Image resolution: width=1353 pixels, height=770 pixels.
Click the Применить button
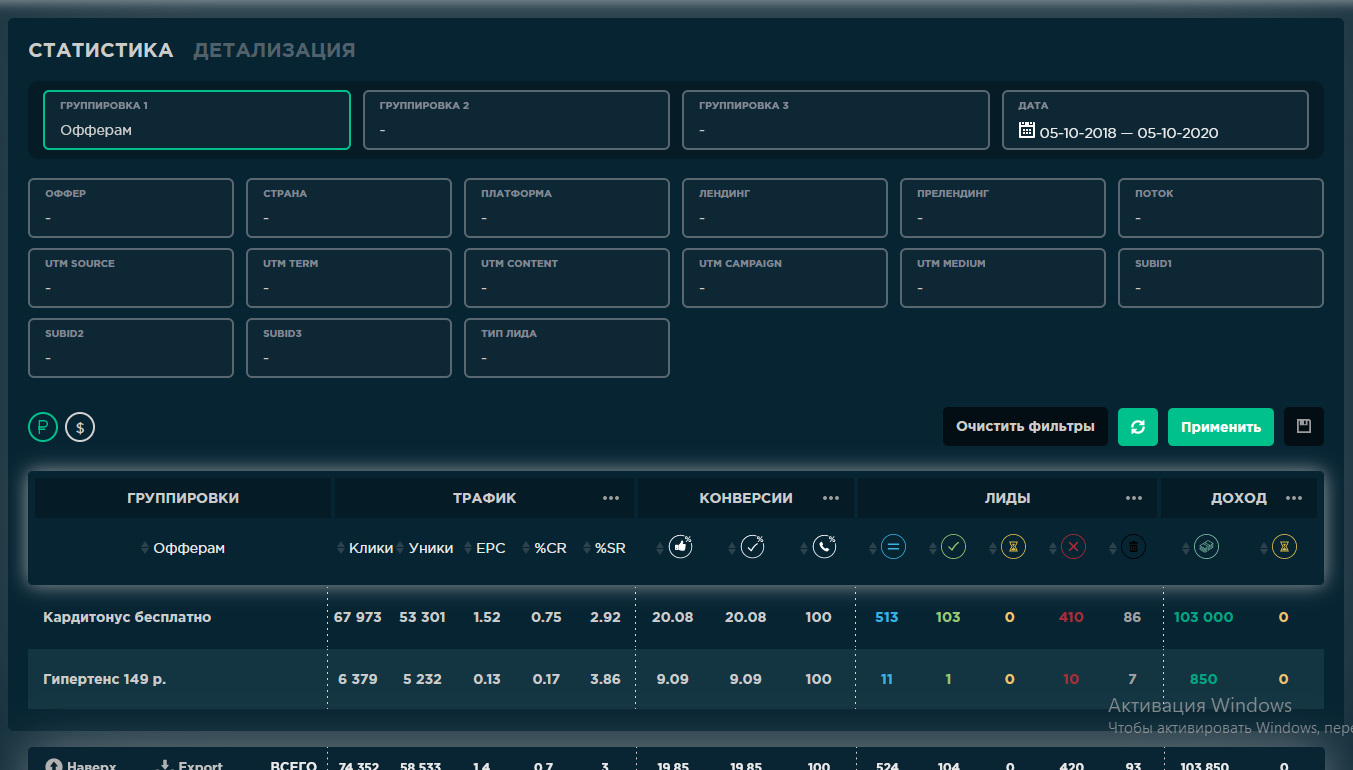coord(1220,427)
